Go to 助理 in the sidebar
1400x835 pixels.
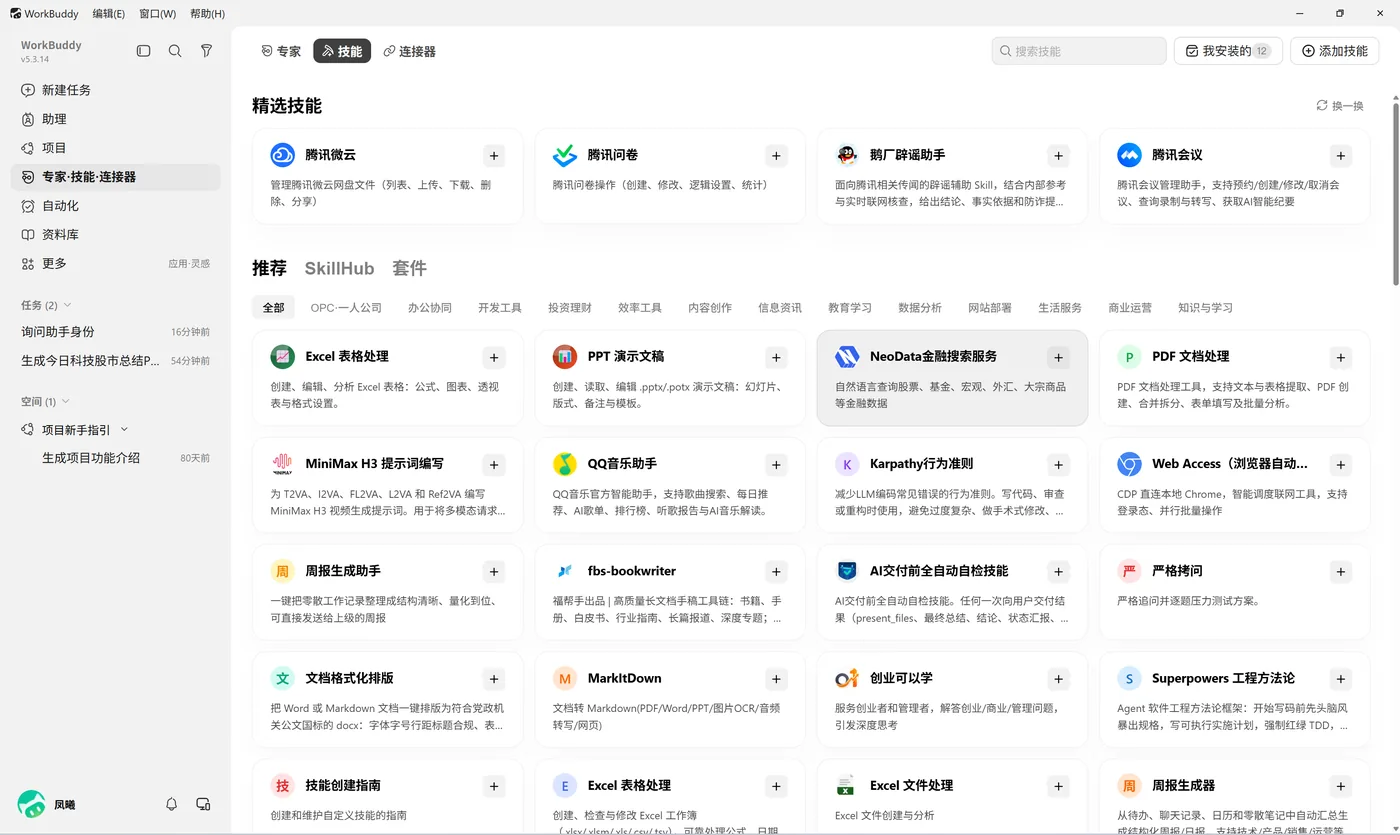(116, 119)
